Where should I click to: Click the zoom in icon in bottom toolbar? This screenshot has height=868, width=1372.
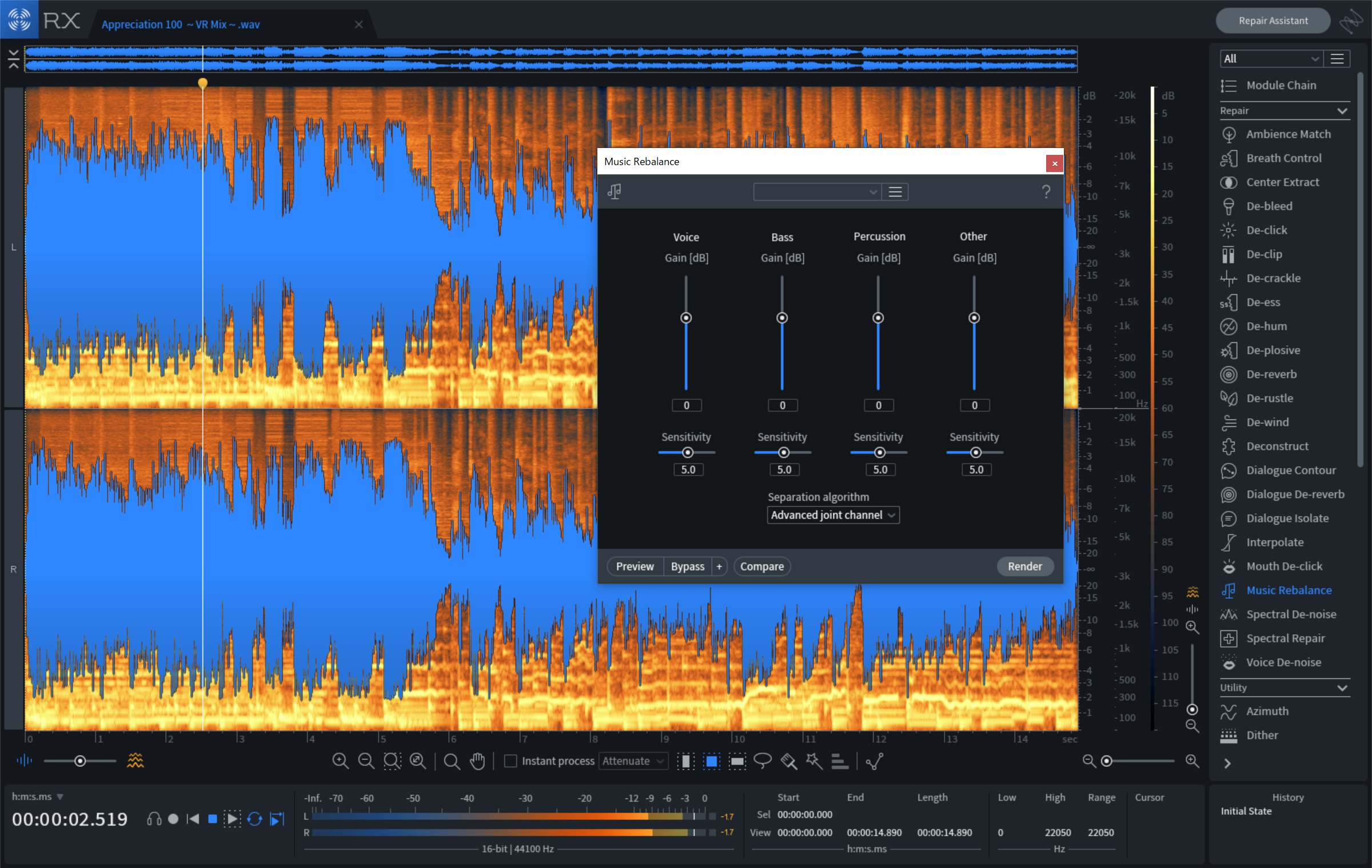[x=340, y=761]
